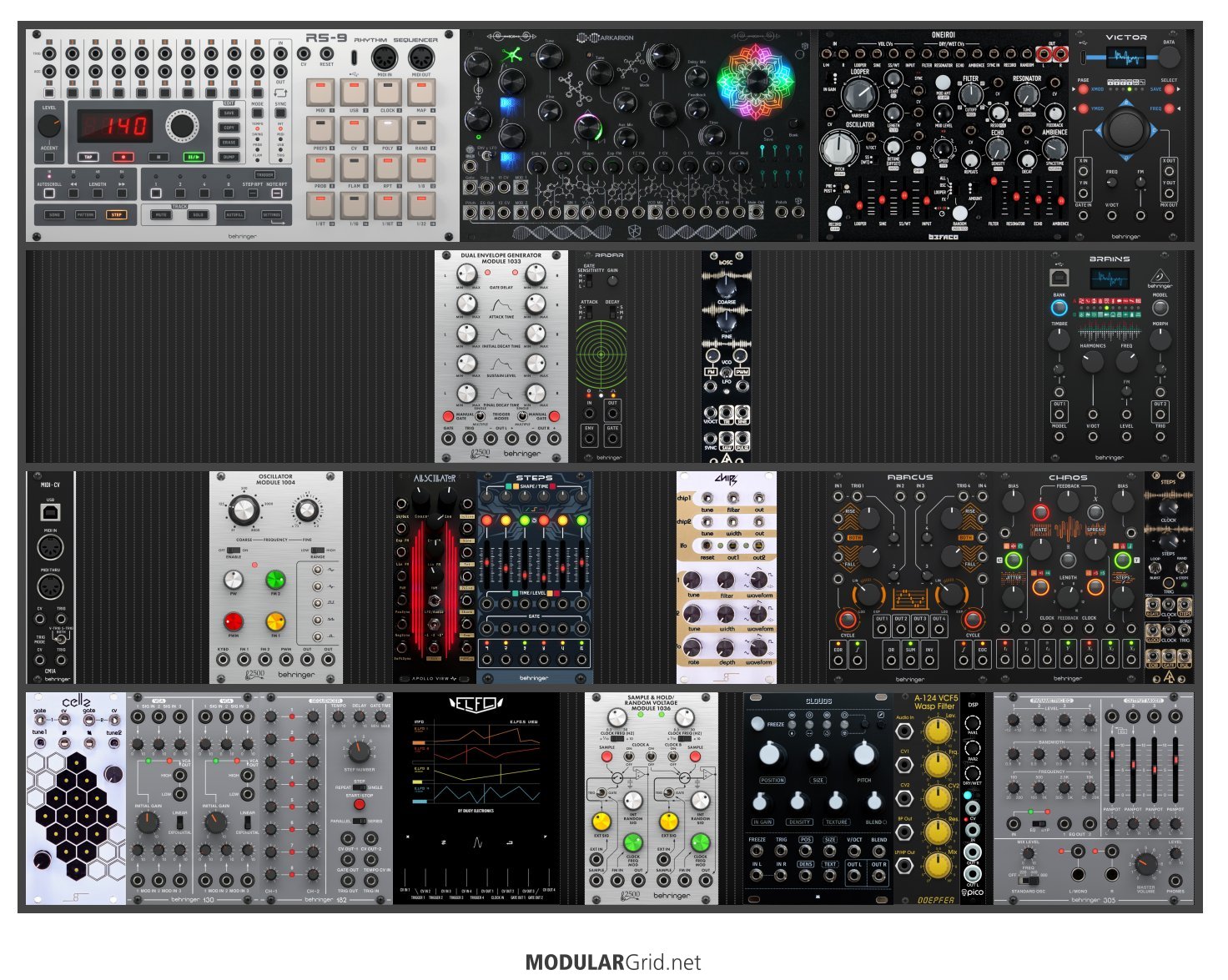Click DUMP in the RS-9 EDIT section

click(x=229, y=157)
